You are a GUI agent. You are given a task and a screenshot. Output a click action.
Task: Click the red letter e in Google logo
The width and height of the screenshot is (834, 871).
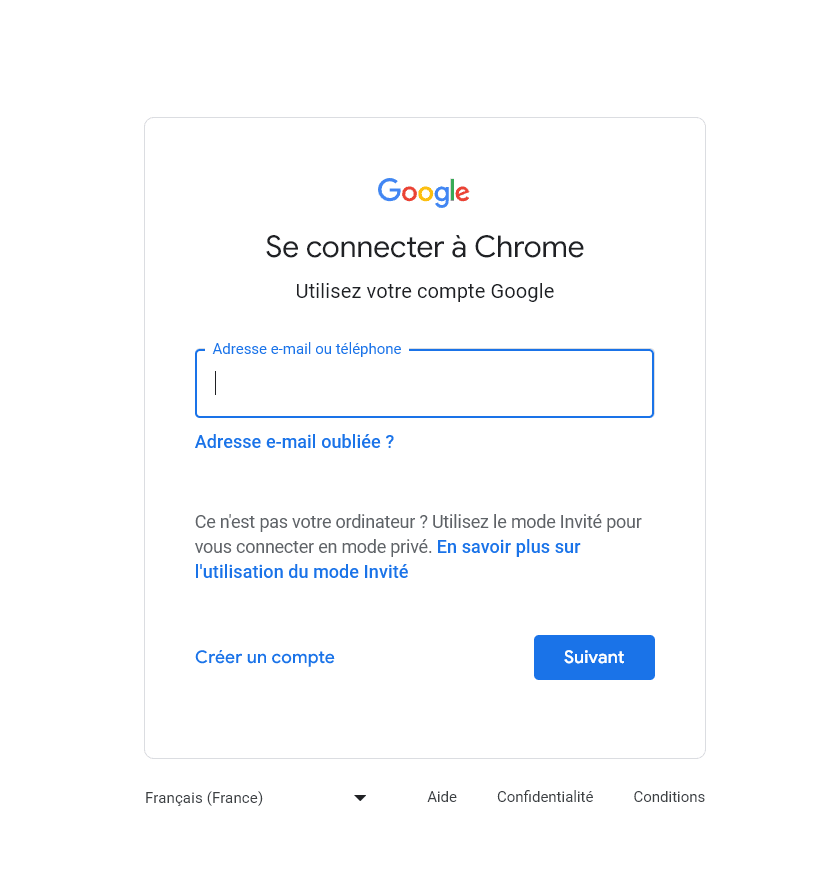coord(463,194)
